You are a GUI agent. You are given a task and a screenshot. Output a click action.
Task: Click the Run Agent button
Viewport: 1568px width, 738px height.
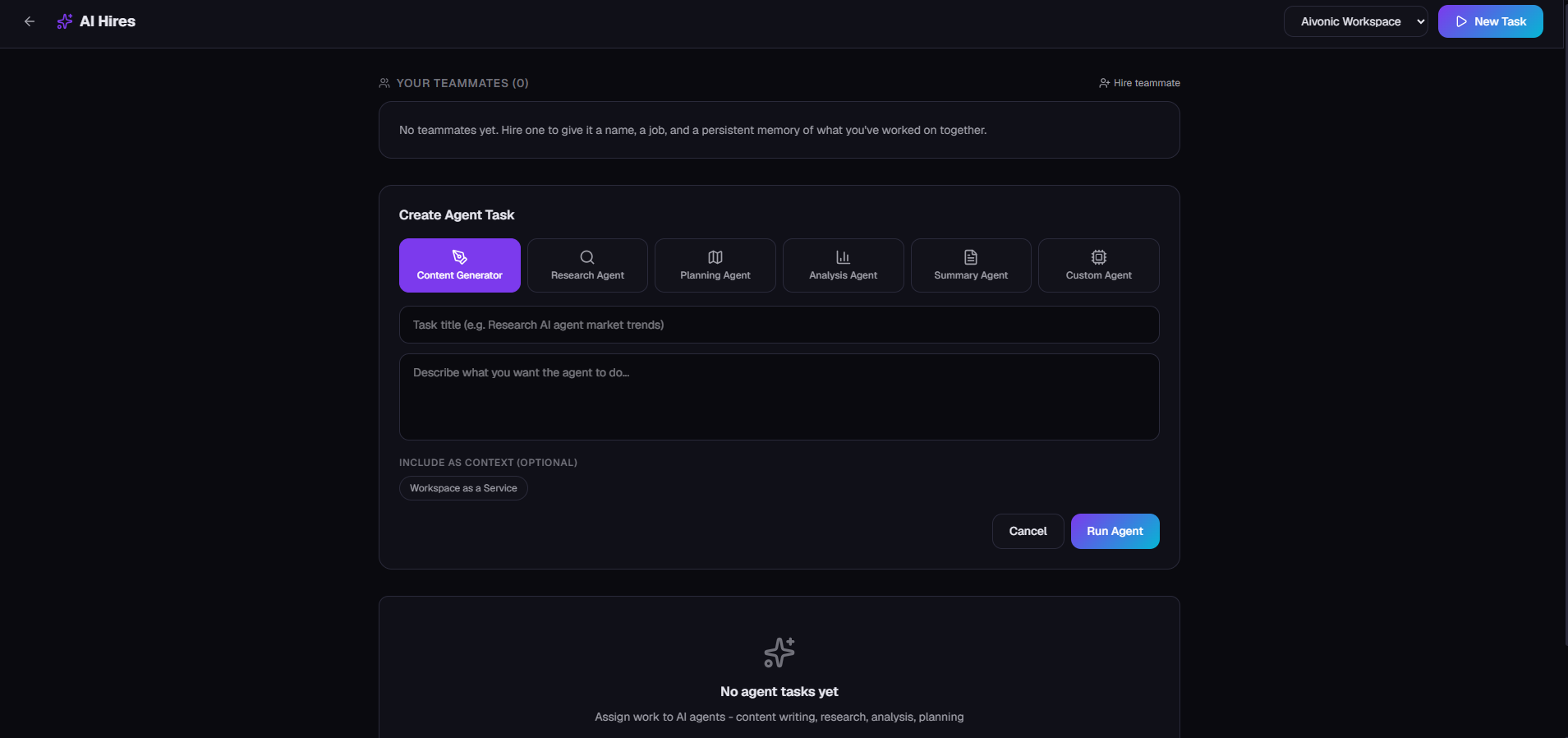point(1115,531)
